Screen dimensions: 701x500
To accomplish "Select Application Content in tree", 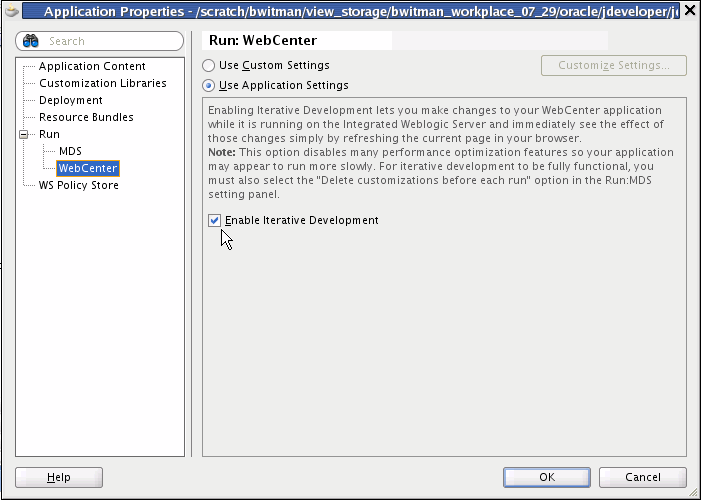I will 92,66.
